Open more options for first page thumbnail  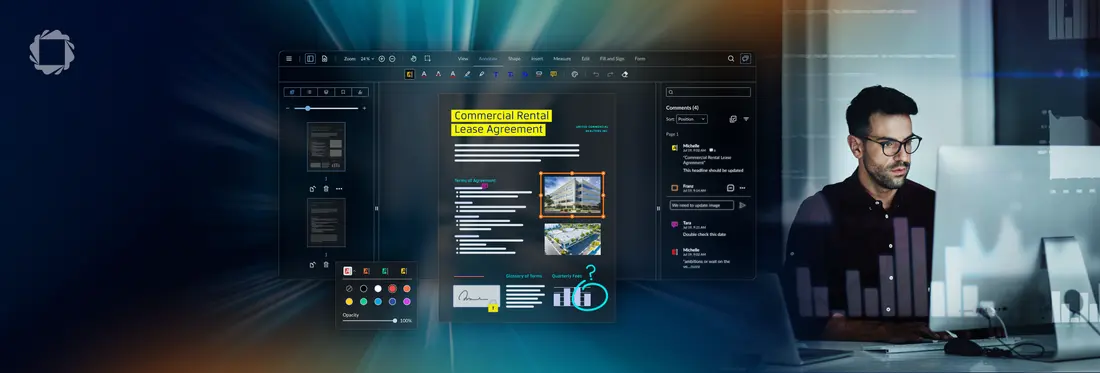click(x=339, y=189)
